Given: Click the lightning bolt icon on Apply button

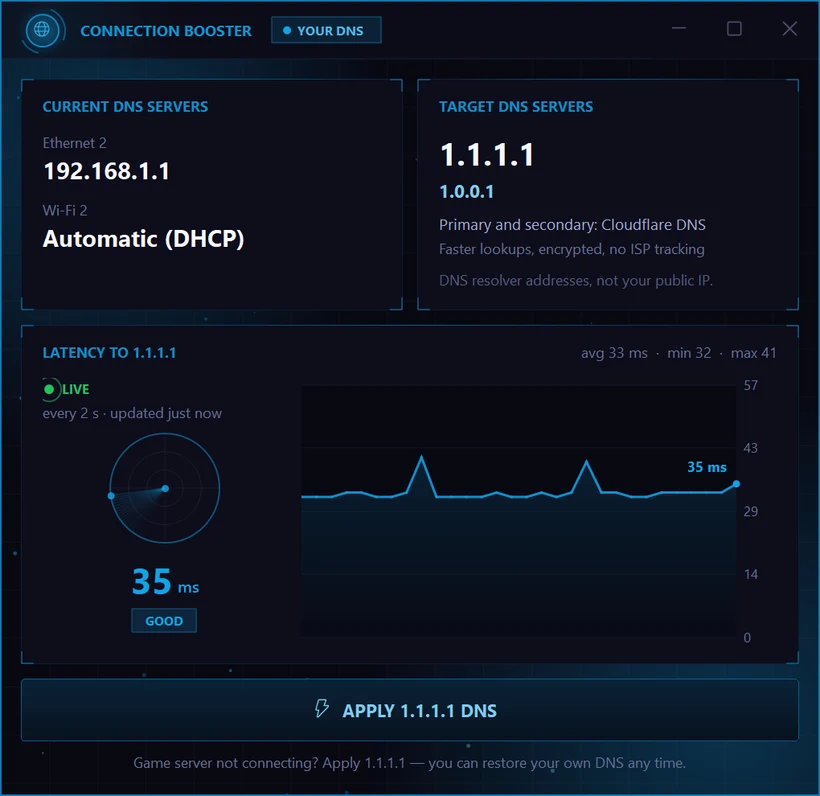Looking at the screenshot, I should (x=322, y=709).
